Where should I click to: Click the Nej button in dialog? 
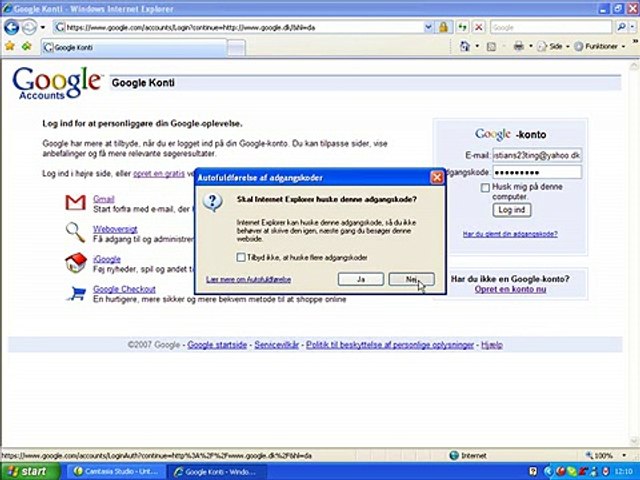tap(411, 279)
